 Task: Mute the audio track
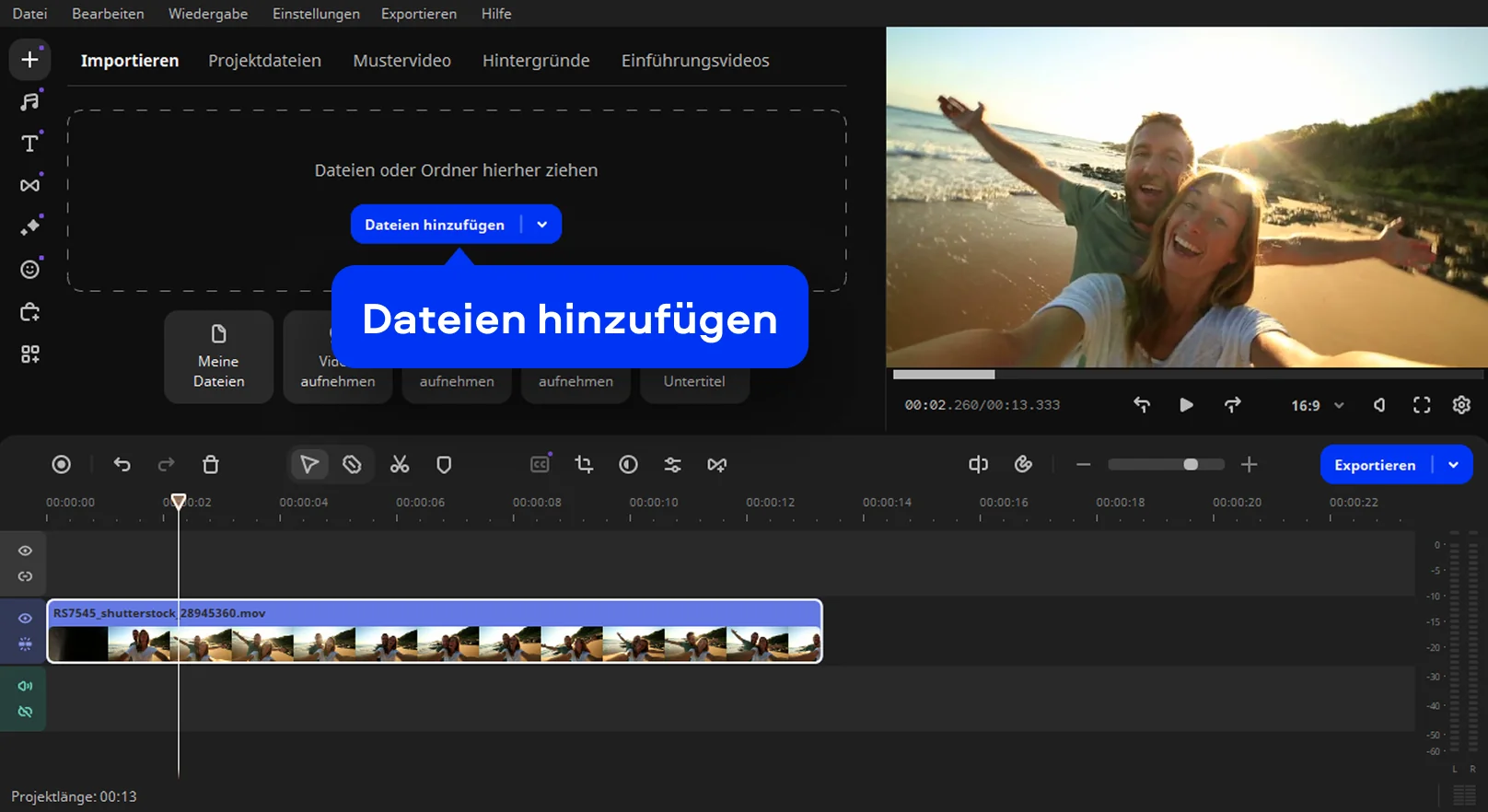point(25,686)
